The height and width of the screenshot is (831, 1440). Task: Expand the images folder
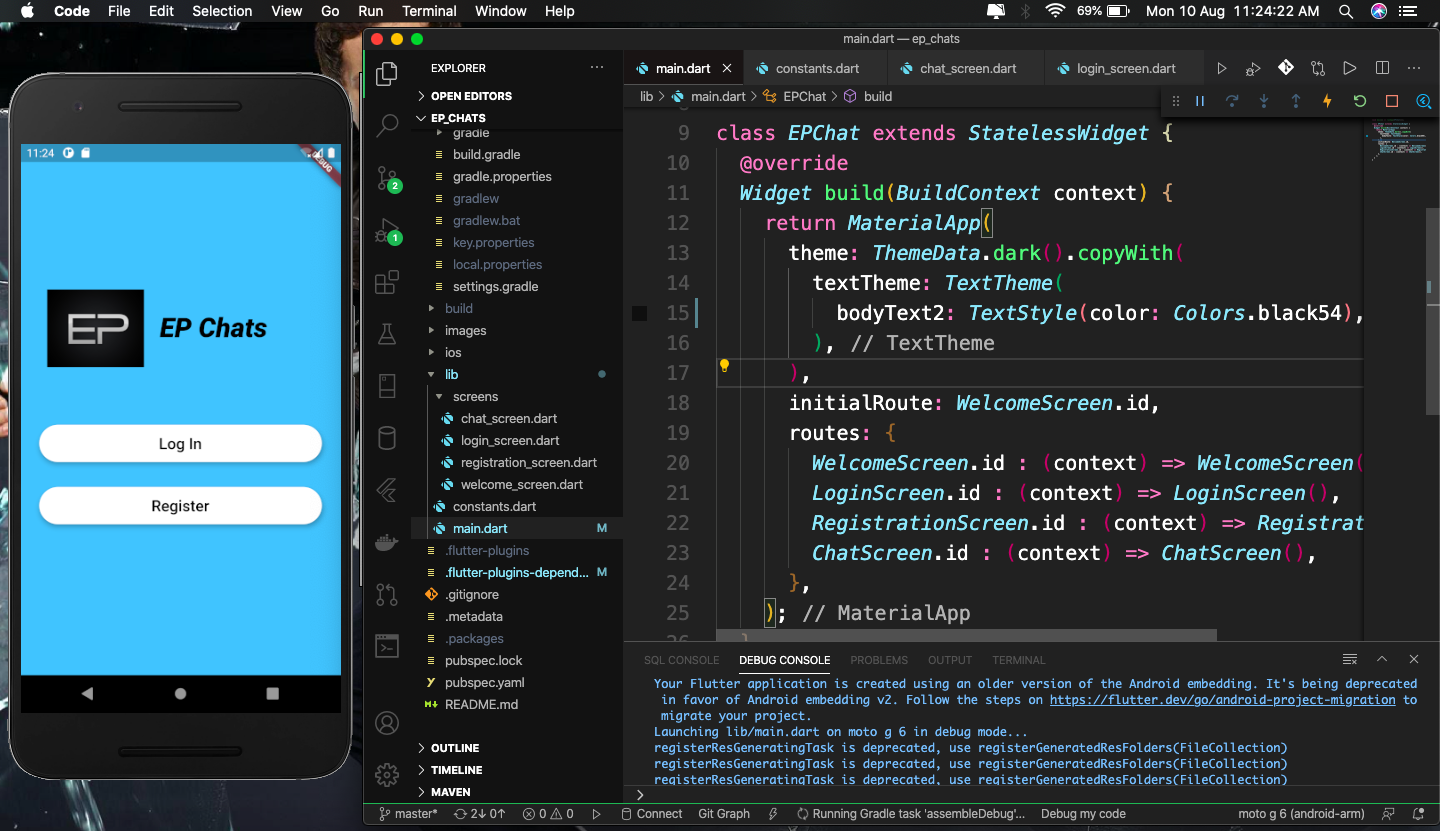pos(465,330)
